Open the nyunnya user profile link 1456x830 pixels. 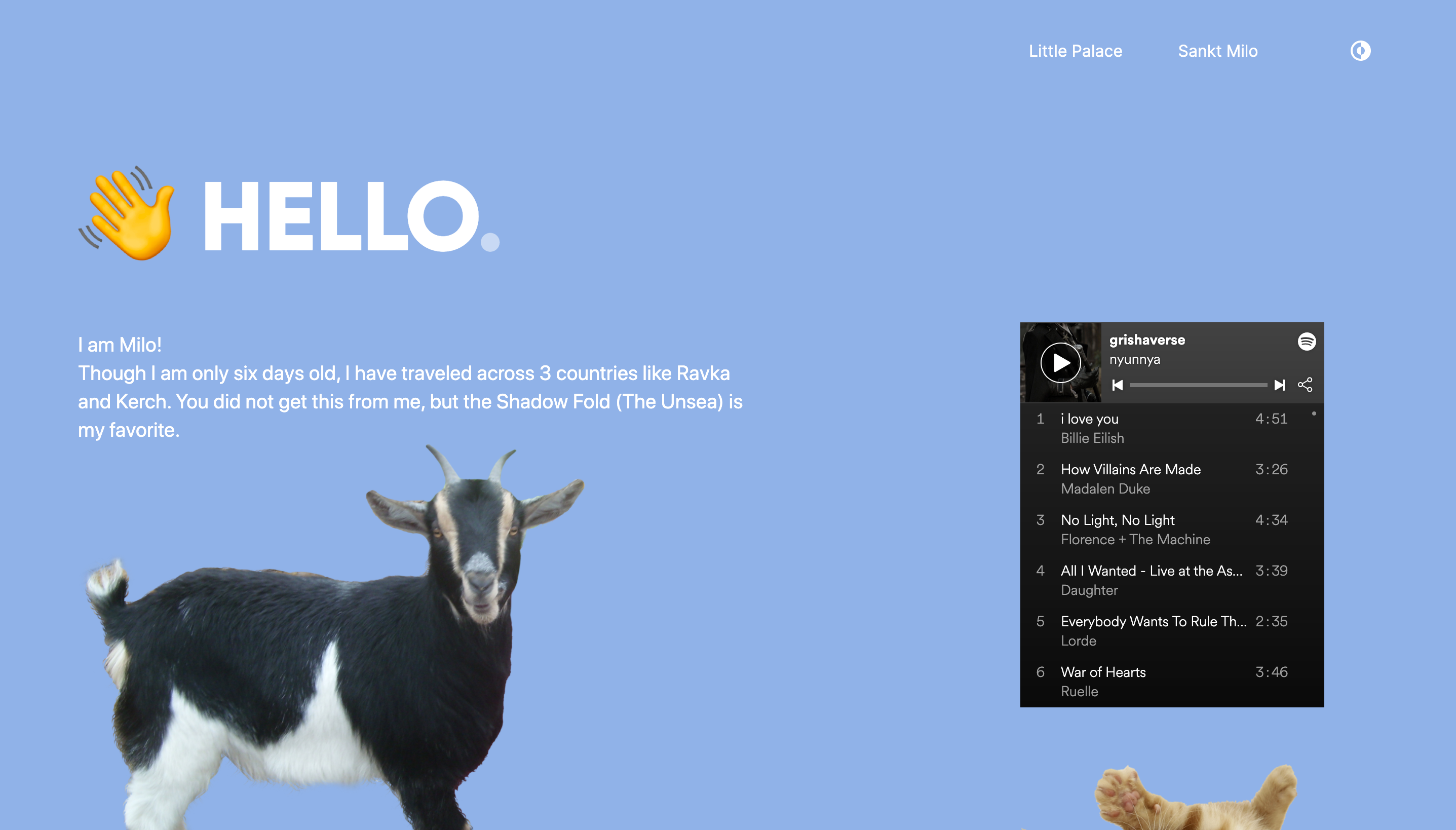tap(1134, 360)
